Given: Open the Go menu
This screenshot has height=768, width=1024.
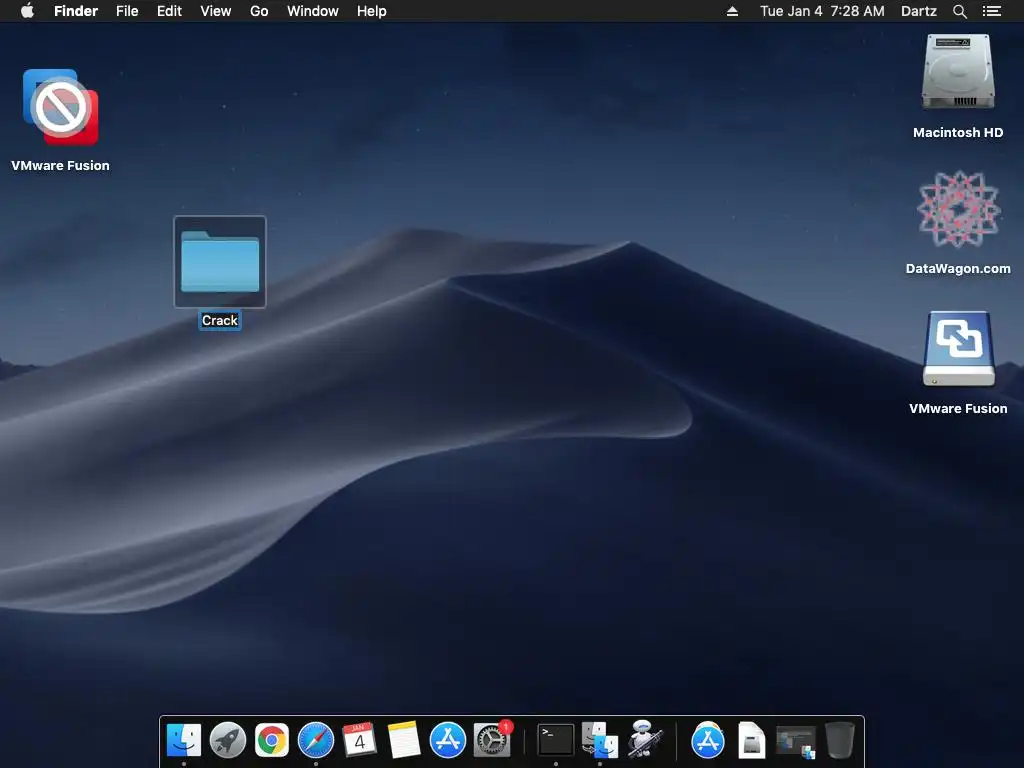Looking at the screenshot, I should tap(259, 11).
